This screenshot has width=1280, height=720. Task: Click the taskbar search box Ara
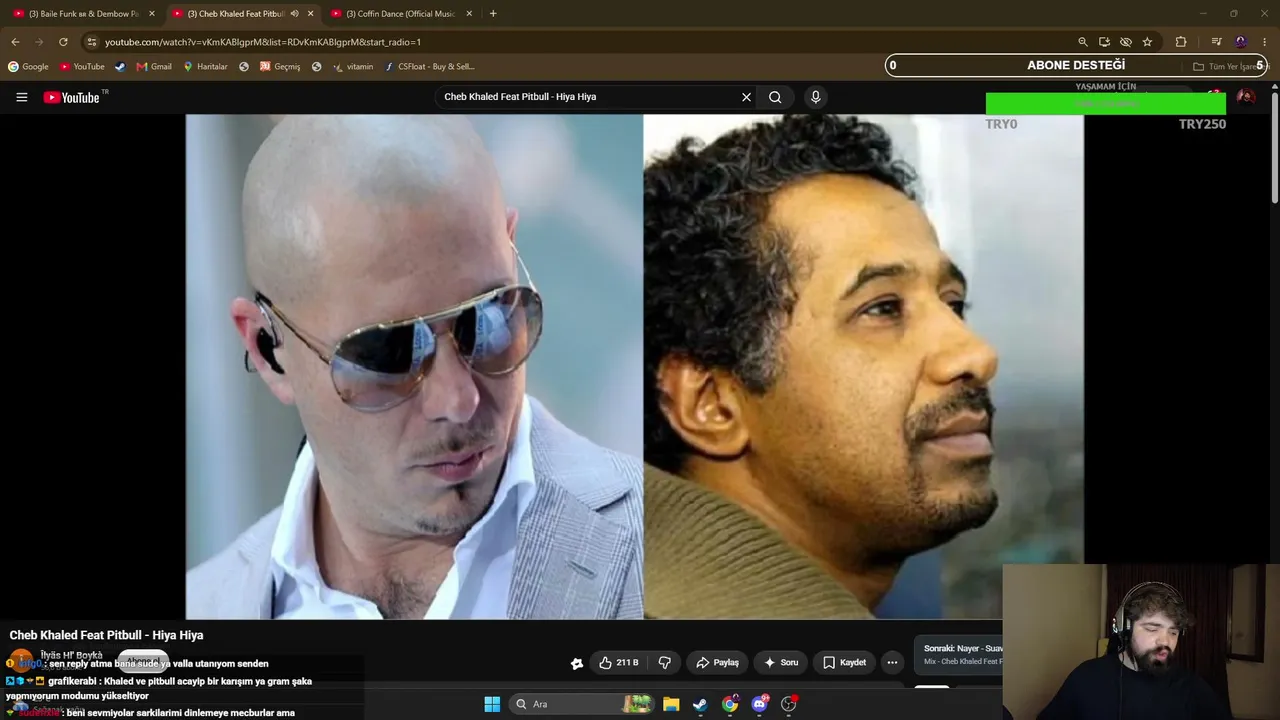click(x=583, y=704)
